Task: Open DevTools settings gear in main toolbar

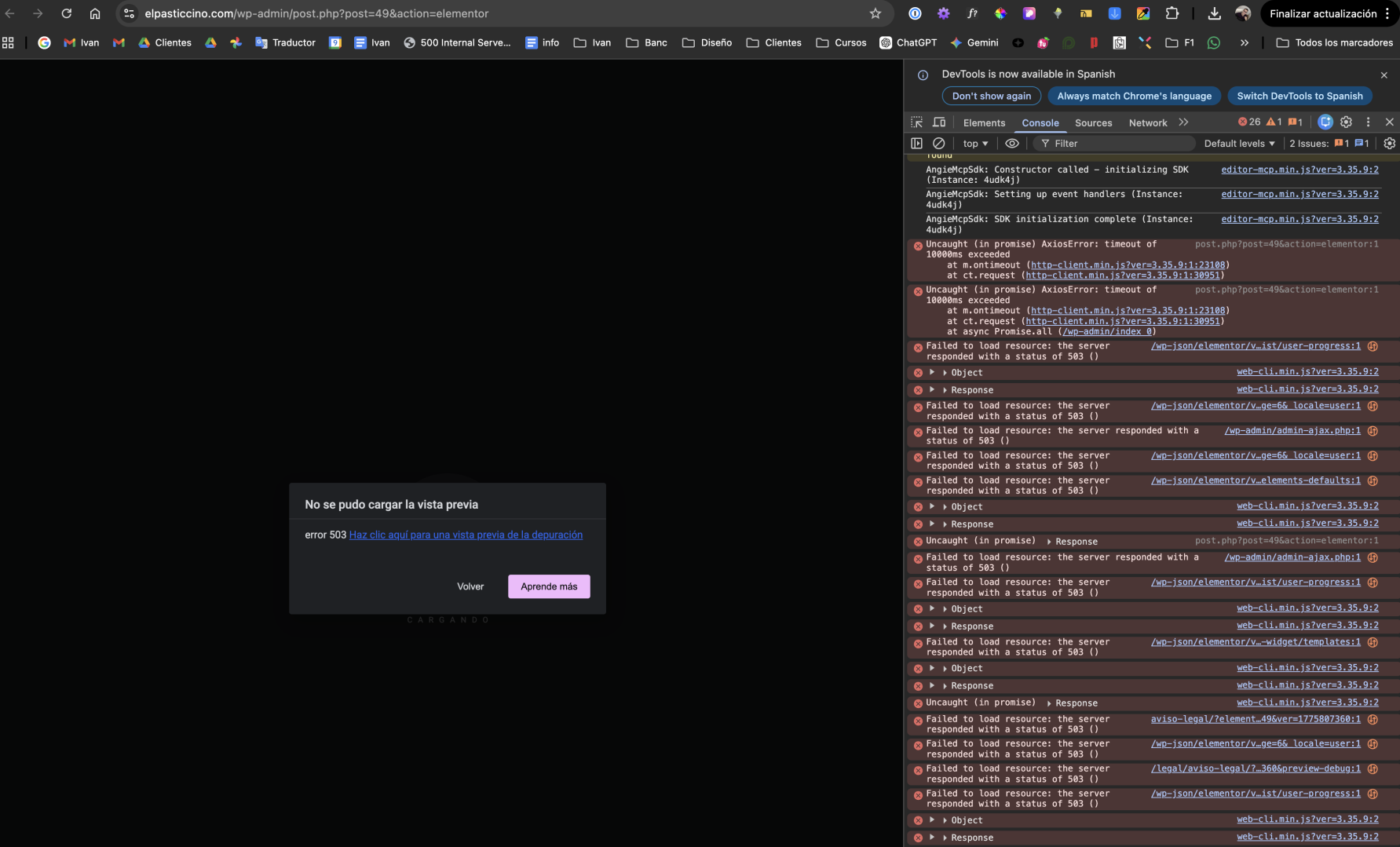Action: point(1347,122)
